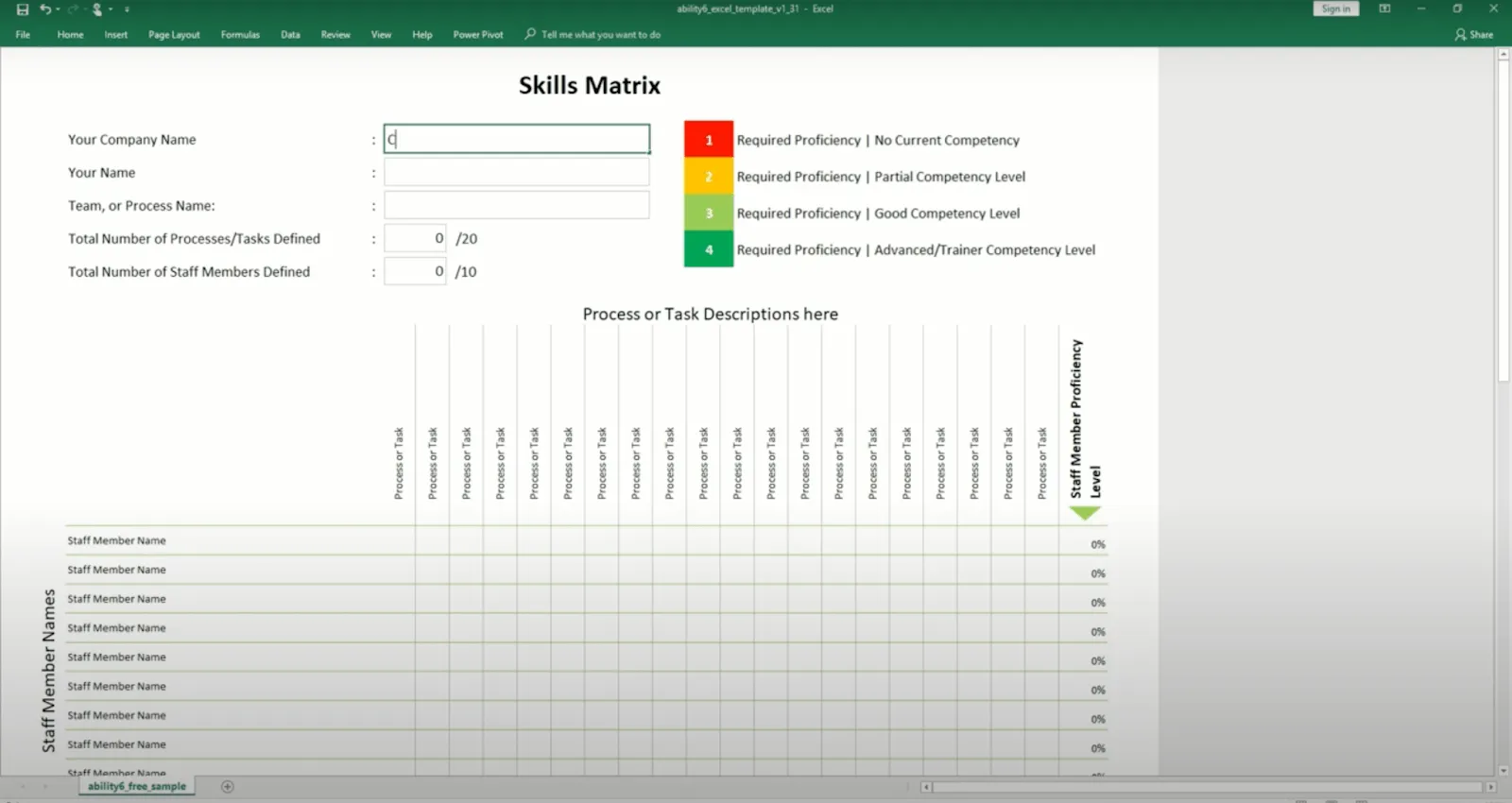The width and height of the screenshot is (1512, 803).
Task: Open the File menu
Action: (x=23, y=35)
